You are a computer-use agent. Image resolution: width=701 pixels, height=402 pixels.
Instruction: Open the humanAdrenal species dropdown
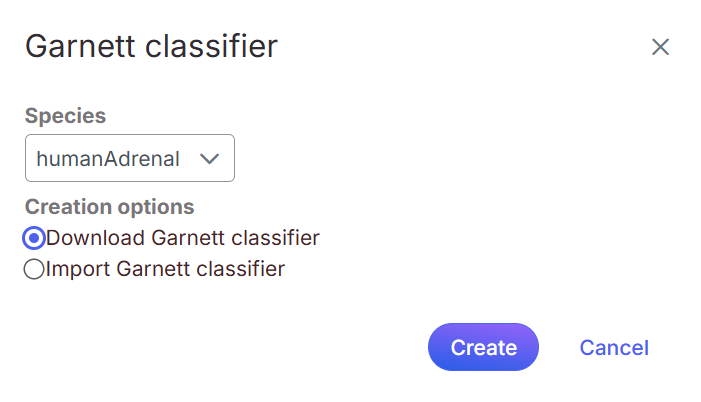130,158
